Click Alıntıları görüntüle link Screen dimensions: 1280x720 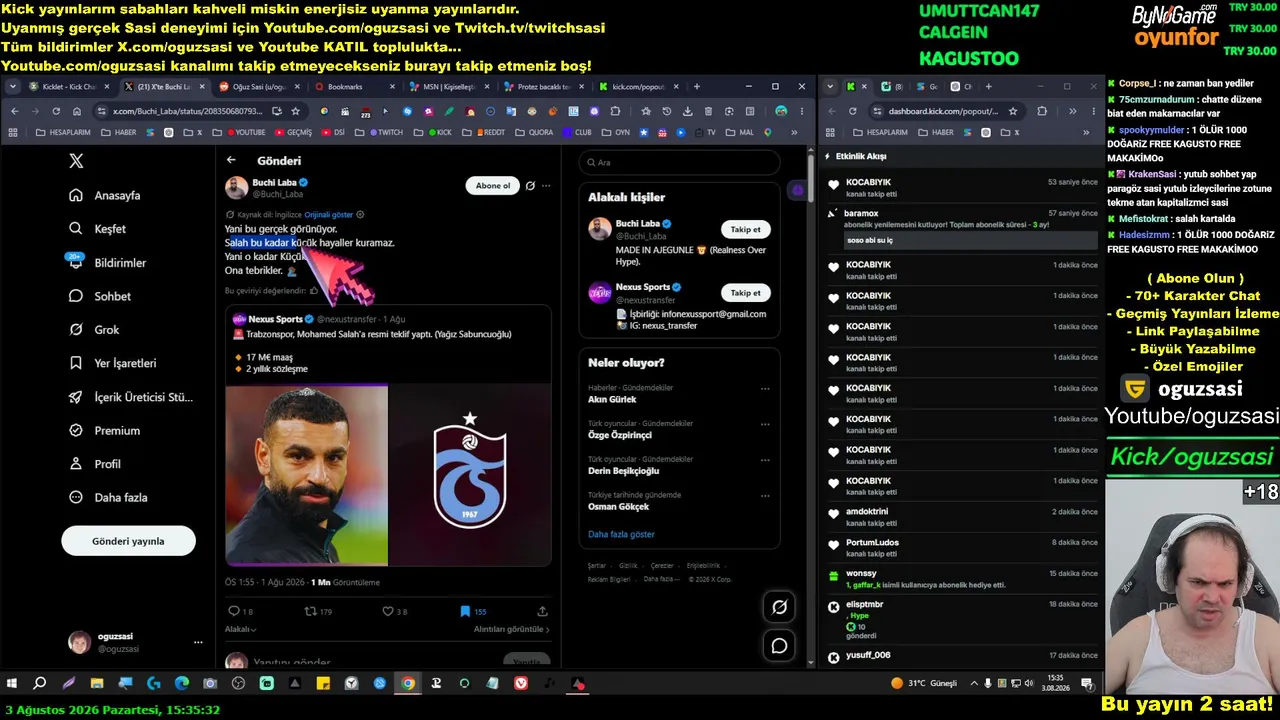[511, 629]
